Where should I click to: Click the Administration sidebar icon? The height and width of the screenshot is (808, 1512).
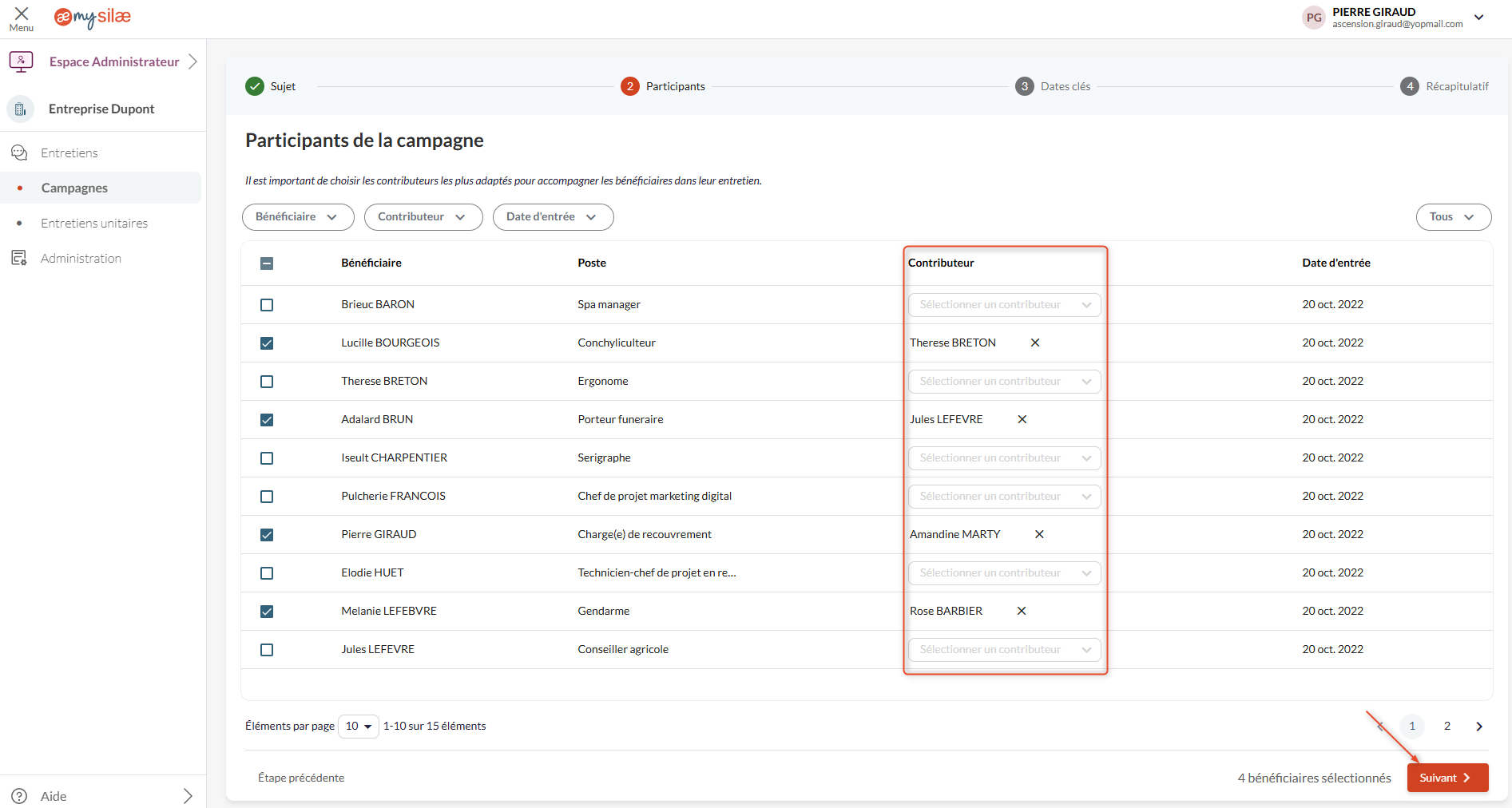point(19,258)
